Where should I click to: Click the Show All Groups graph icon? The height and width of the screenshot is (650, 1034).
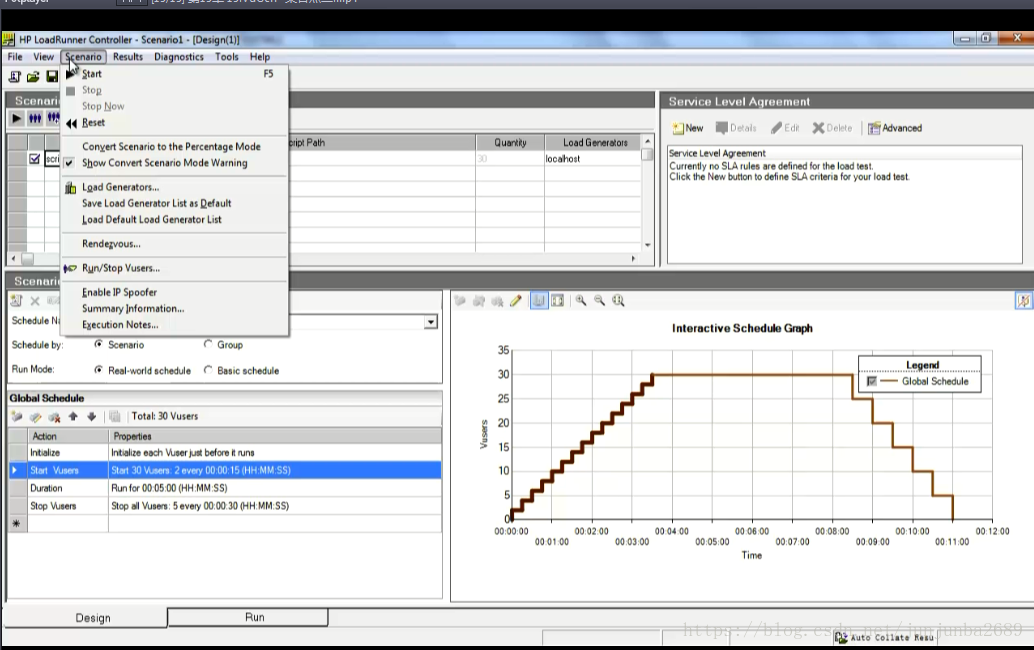(x=558, y=301)
